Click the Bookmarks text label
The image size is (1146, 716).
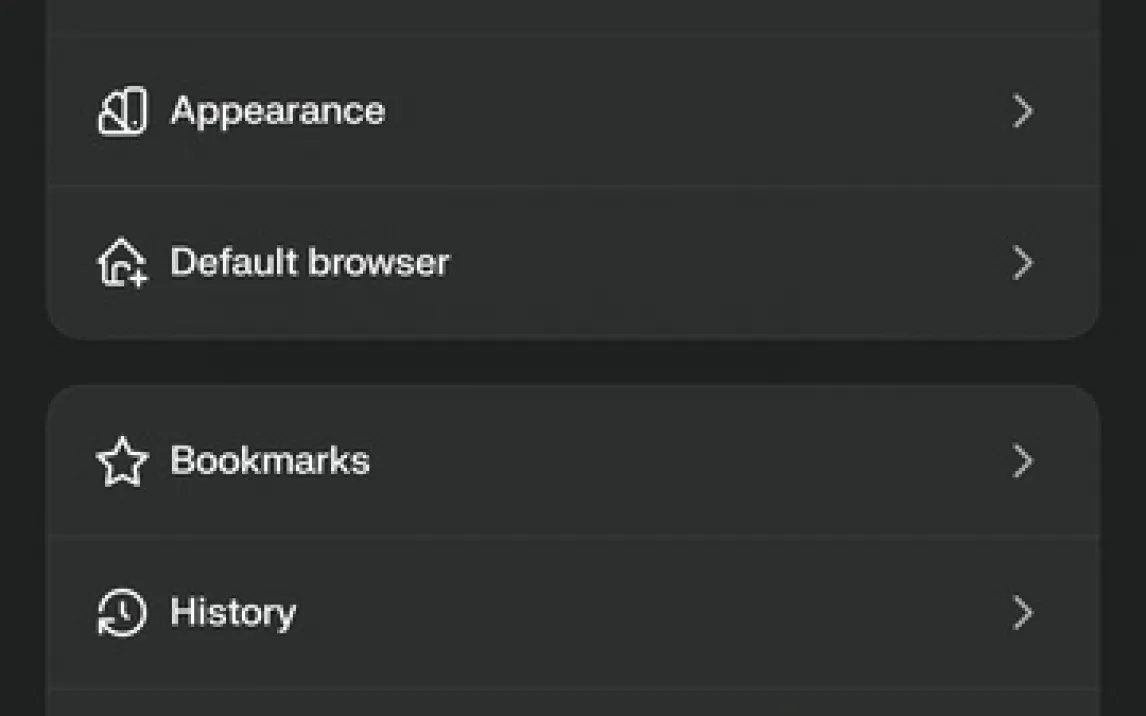pyautogui.click(x=270, y=461)
